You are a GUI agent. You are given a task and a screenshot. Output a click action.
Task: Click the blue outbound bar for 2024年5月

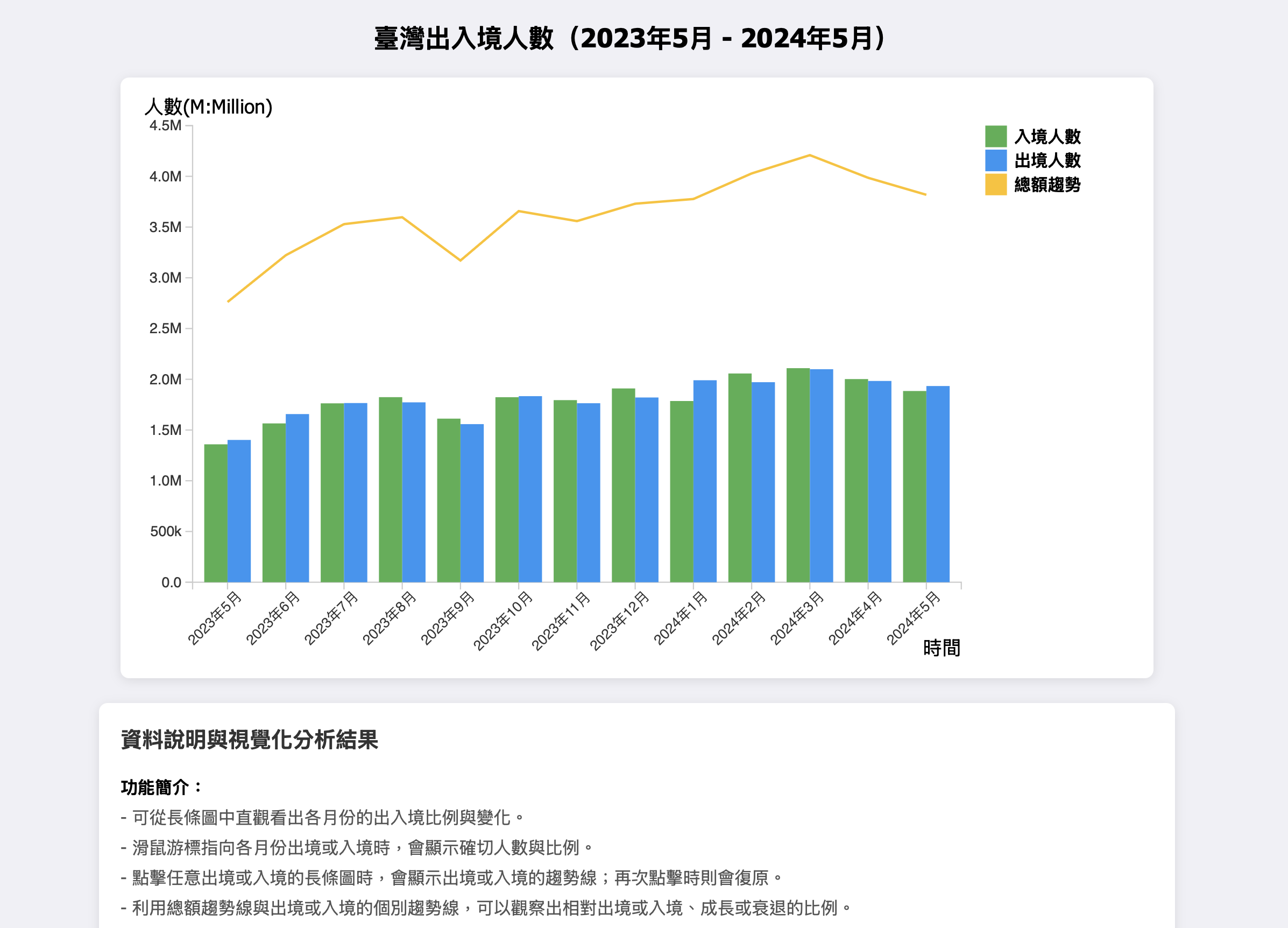point(938,483)
